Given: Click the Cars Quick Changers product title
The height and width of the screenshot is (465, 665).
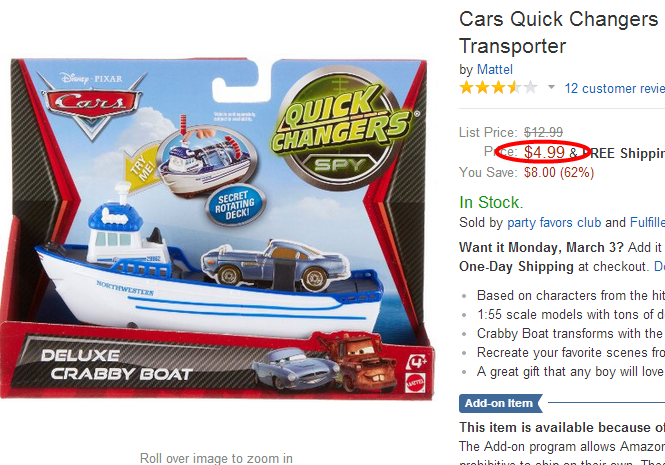Looking at the screenshot, I should tap(562, 32).
